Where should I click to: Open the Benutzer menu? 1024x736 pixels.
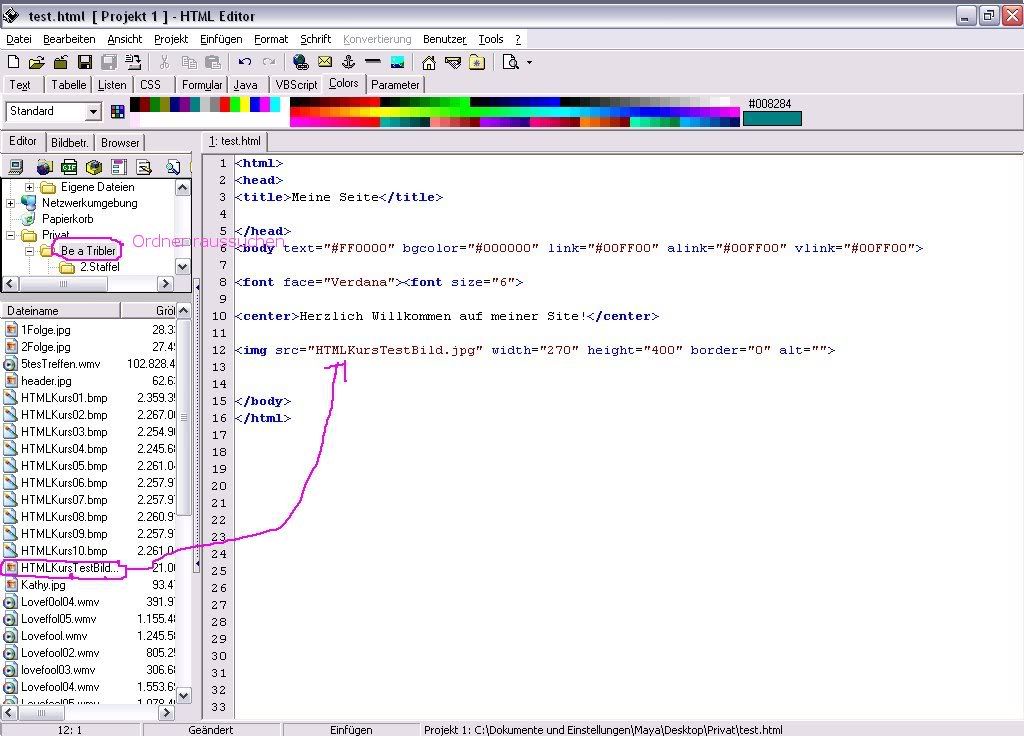point(445,39)
